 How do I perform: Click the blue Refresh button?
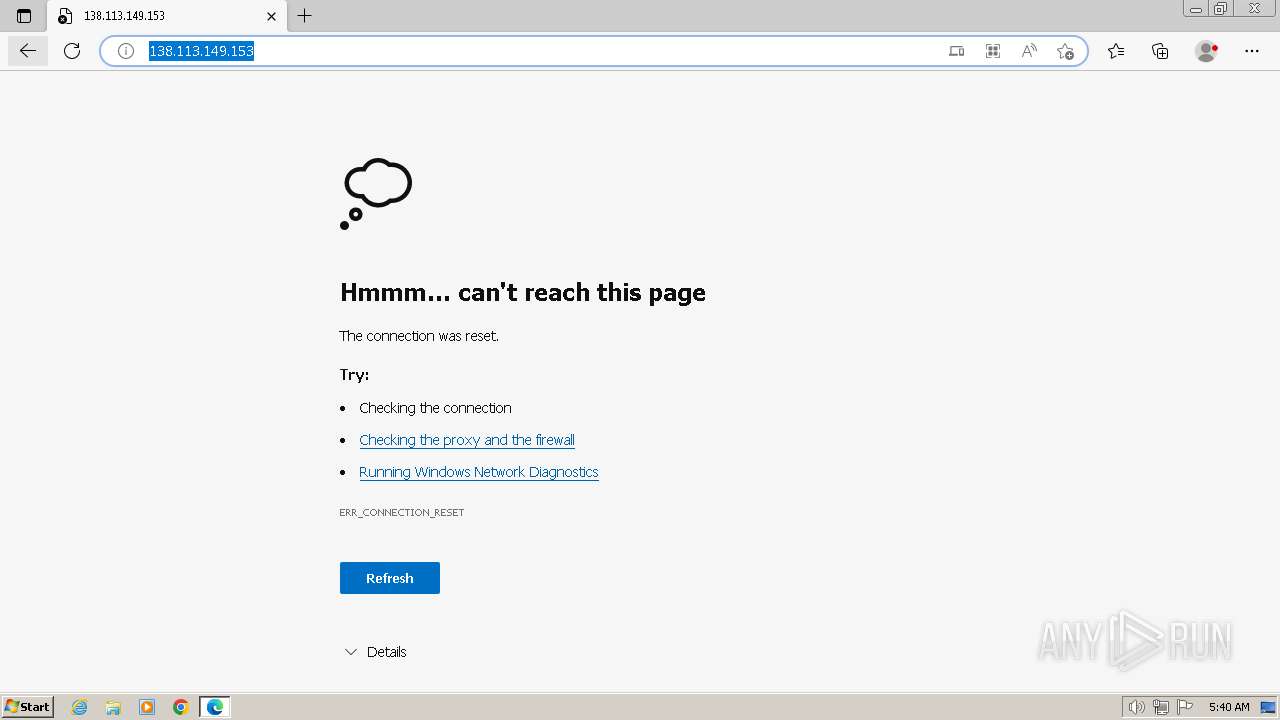tap(390, 578)
